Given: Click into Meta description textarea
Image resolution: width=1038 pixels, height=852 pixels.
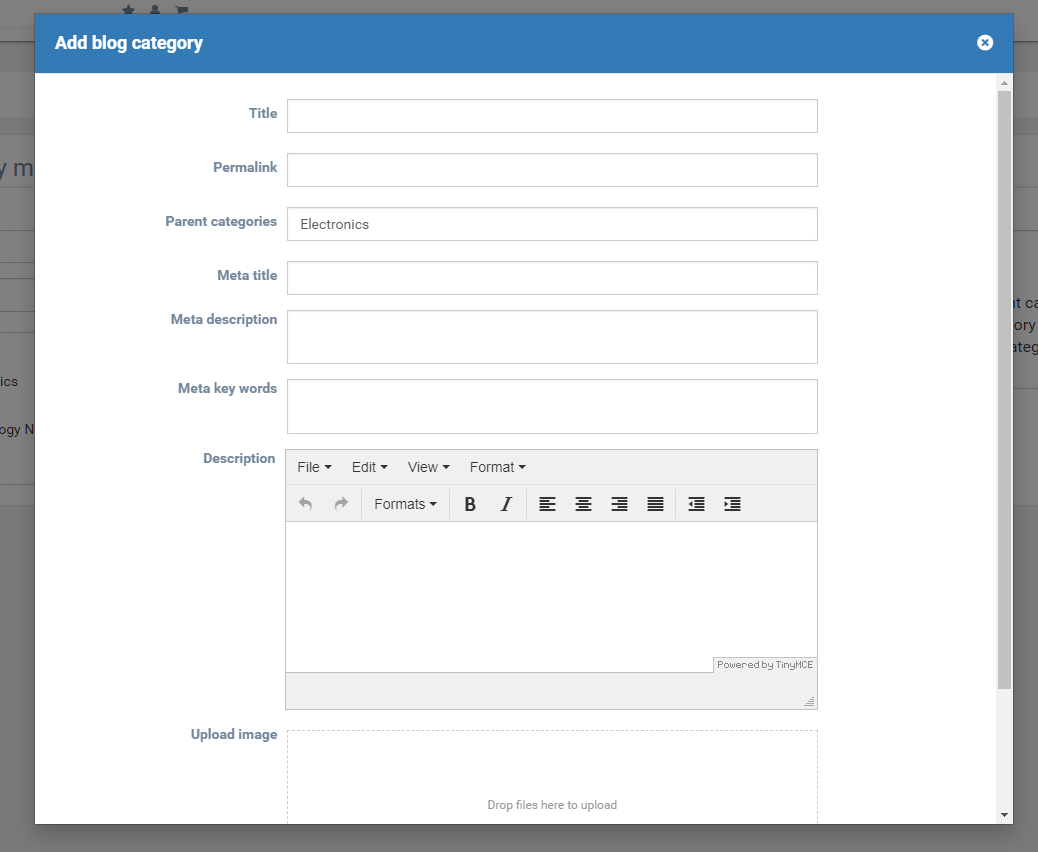Looking at the screenshot, I should coord(552,337).
